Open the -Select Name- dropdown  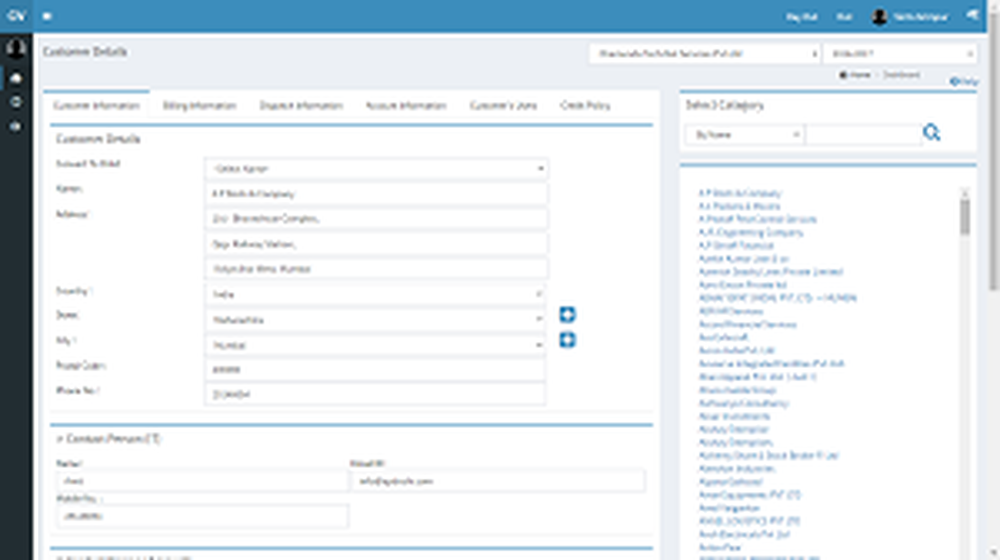(376, 168)
